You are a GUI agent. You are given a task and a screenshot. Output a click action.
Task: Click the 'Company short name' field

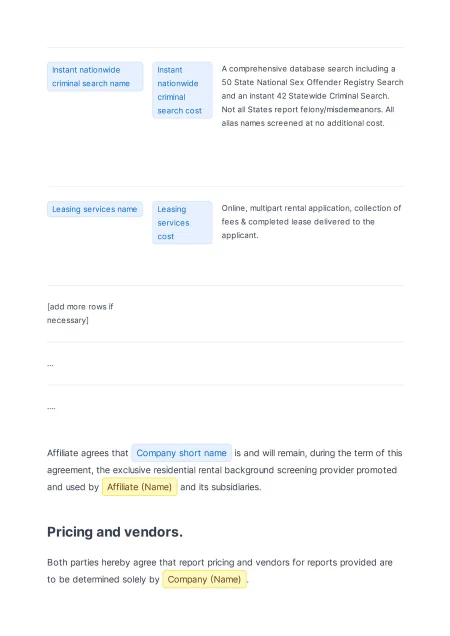181,453
